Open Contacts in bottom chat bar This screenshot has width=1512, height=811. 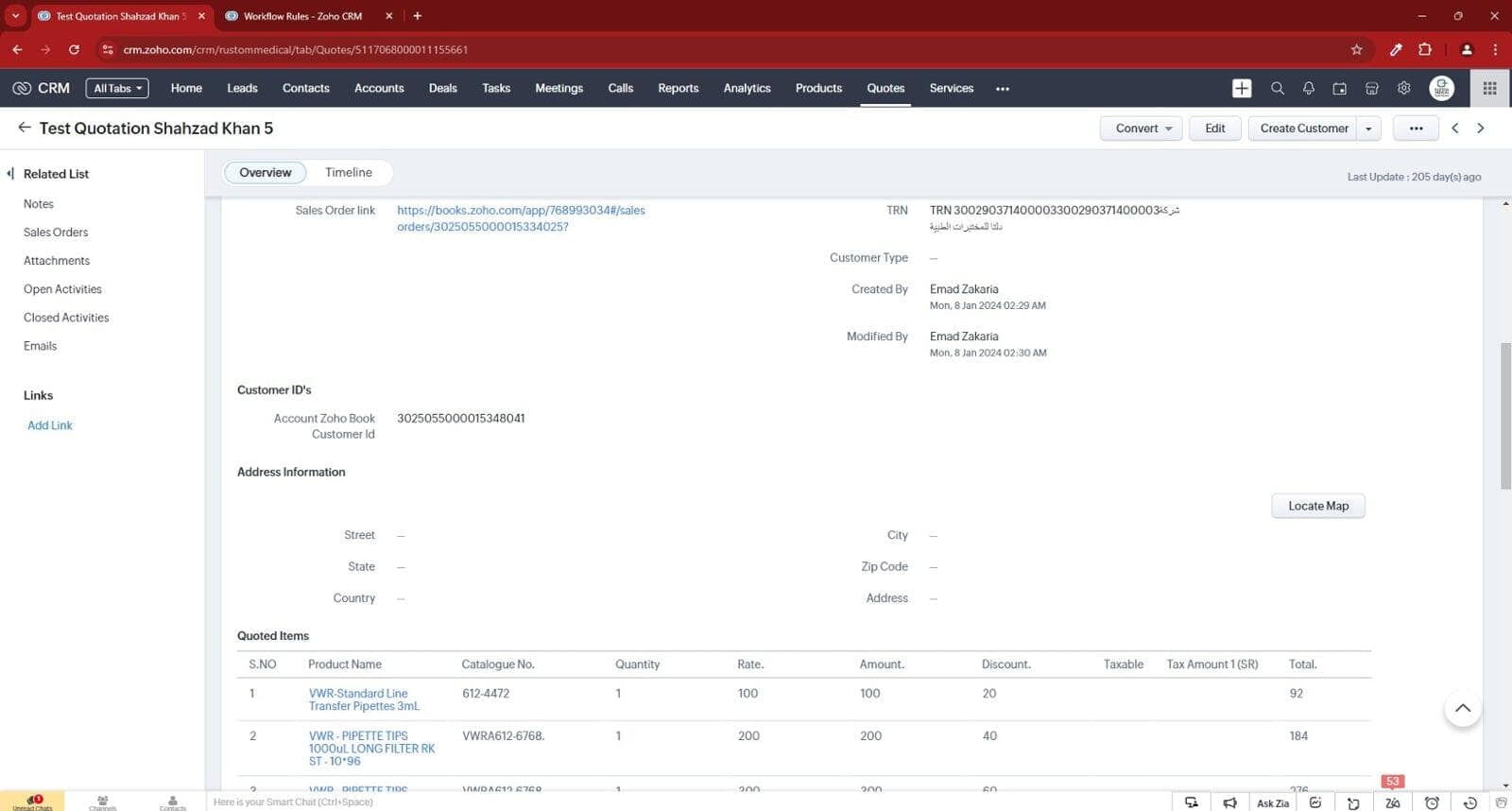pos(172,802)
